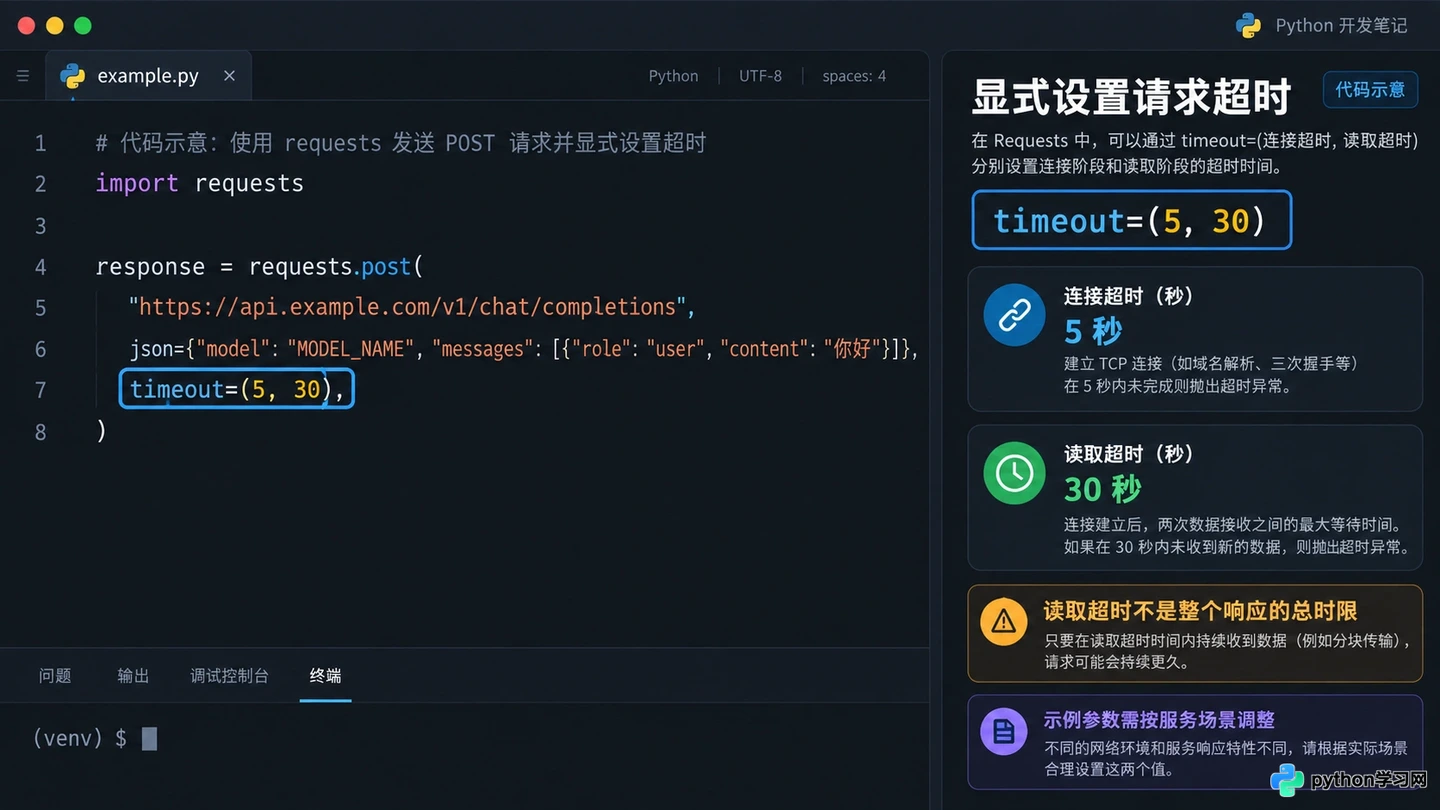Switch to the 输出 panel tab

click(133, 676)
